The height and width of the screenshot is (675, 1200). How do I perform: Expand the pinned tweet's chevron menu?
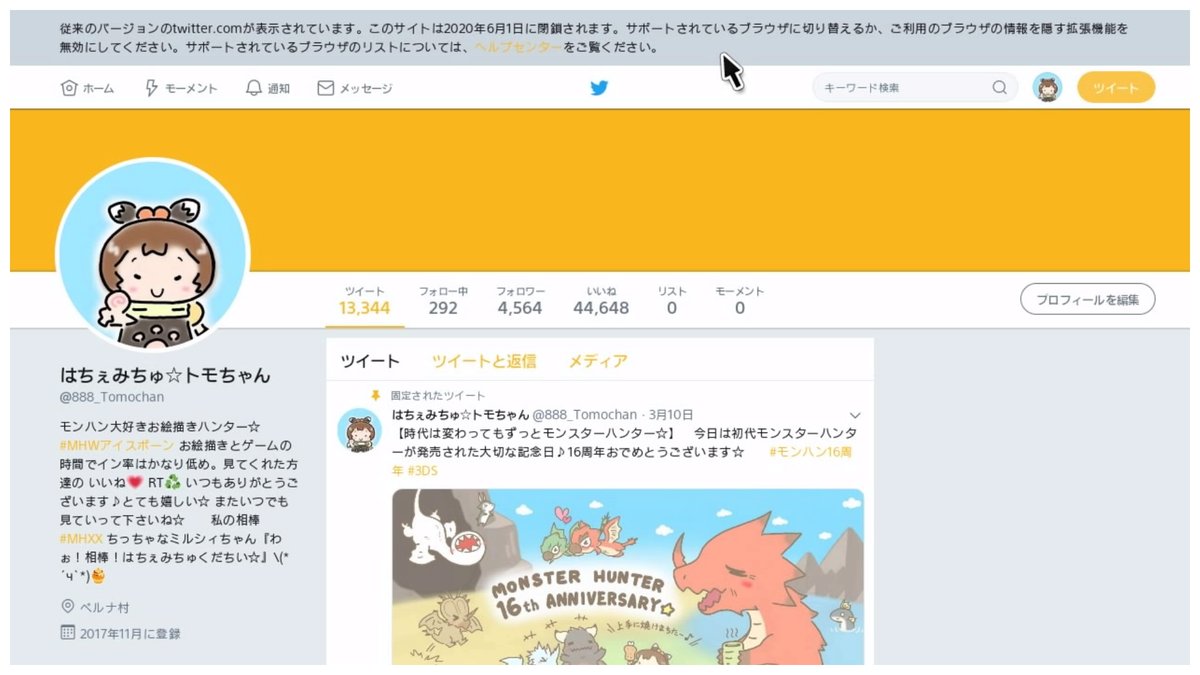click(x=855, y=415)
